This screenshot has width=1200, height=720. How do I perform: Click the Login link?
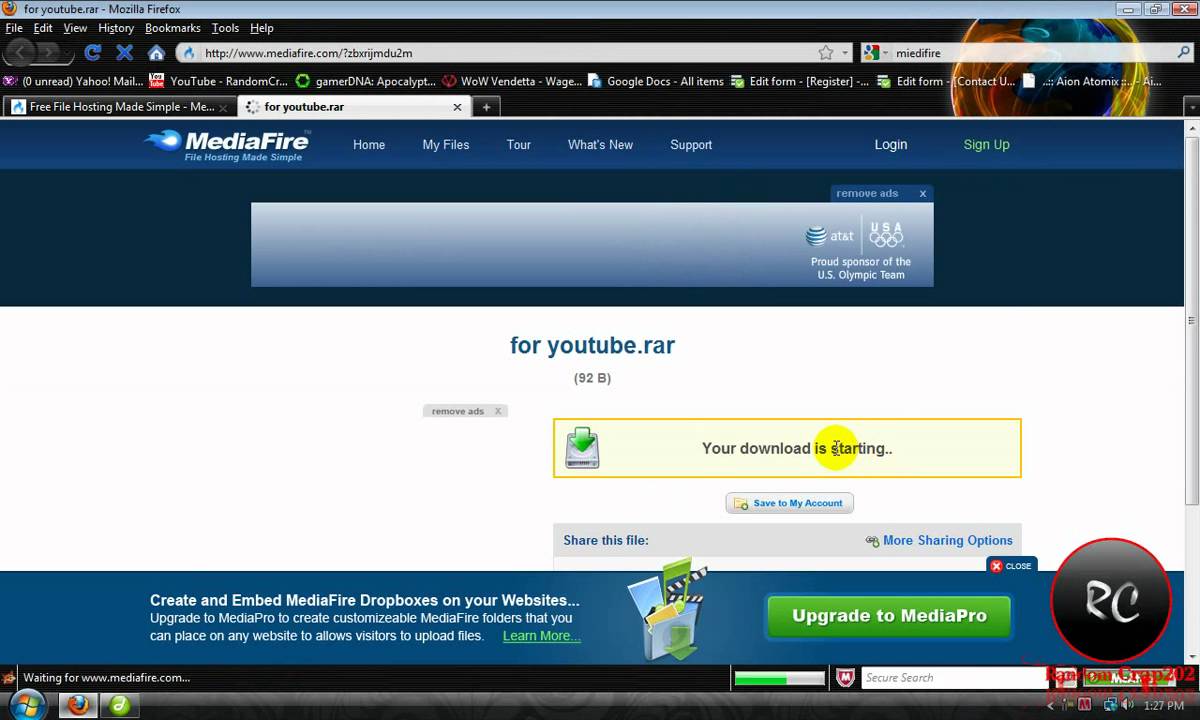(x=891, y=145)
